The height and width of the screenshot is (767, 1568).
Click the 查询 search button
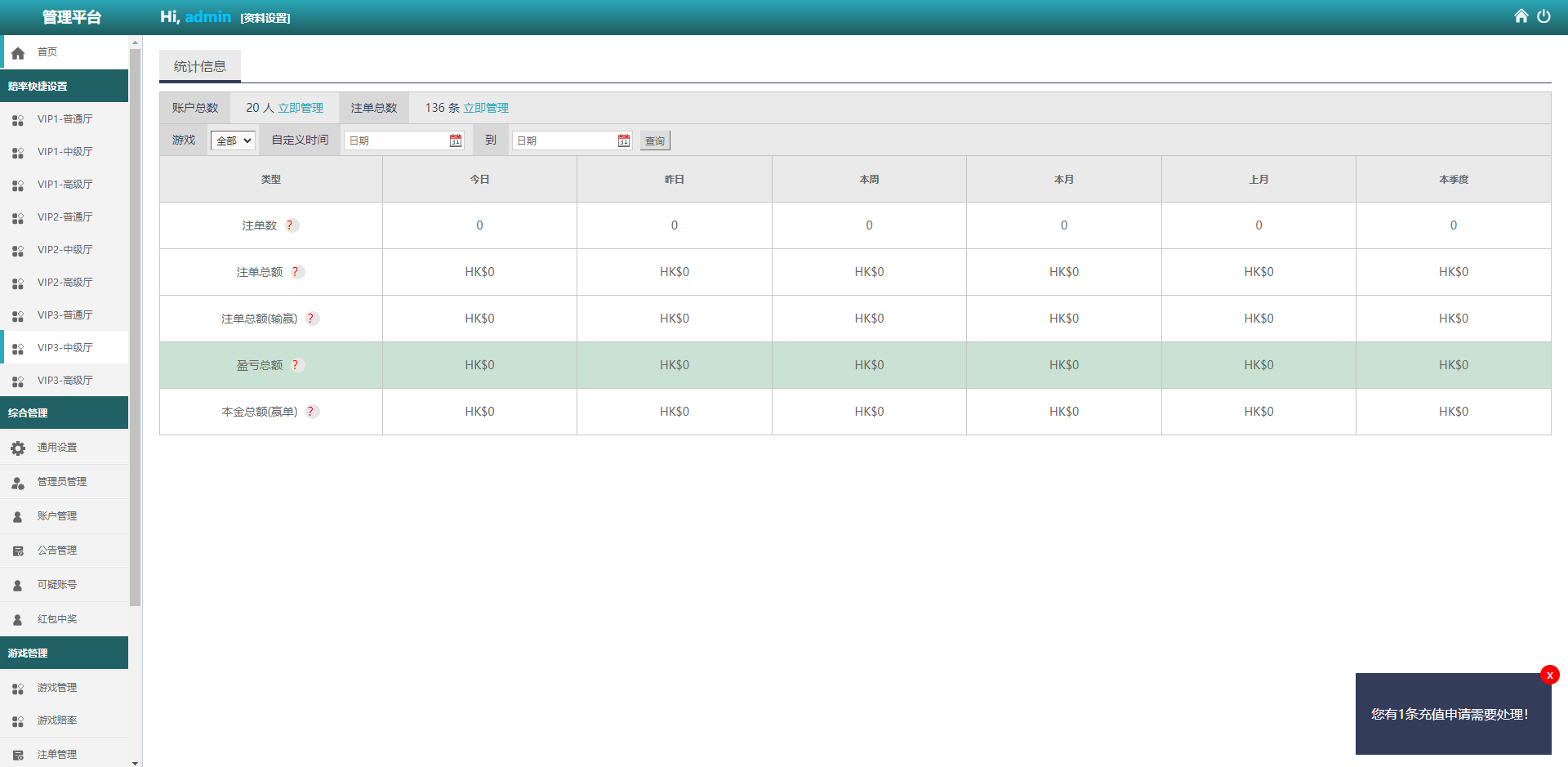pyautogui.click(x=655, y=140)
